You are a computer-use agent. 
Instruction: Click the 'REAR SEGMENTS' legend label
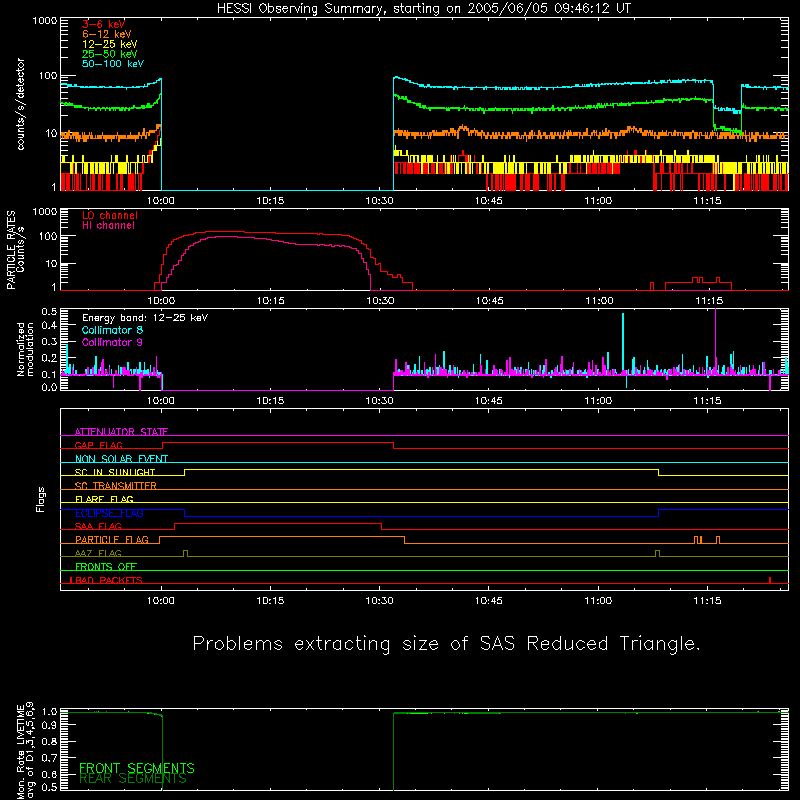click(133, 779)
